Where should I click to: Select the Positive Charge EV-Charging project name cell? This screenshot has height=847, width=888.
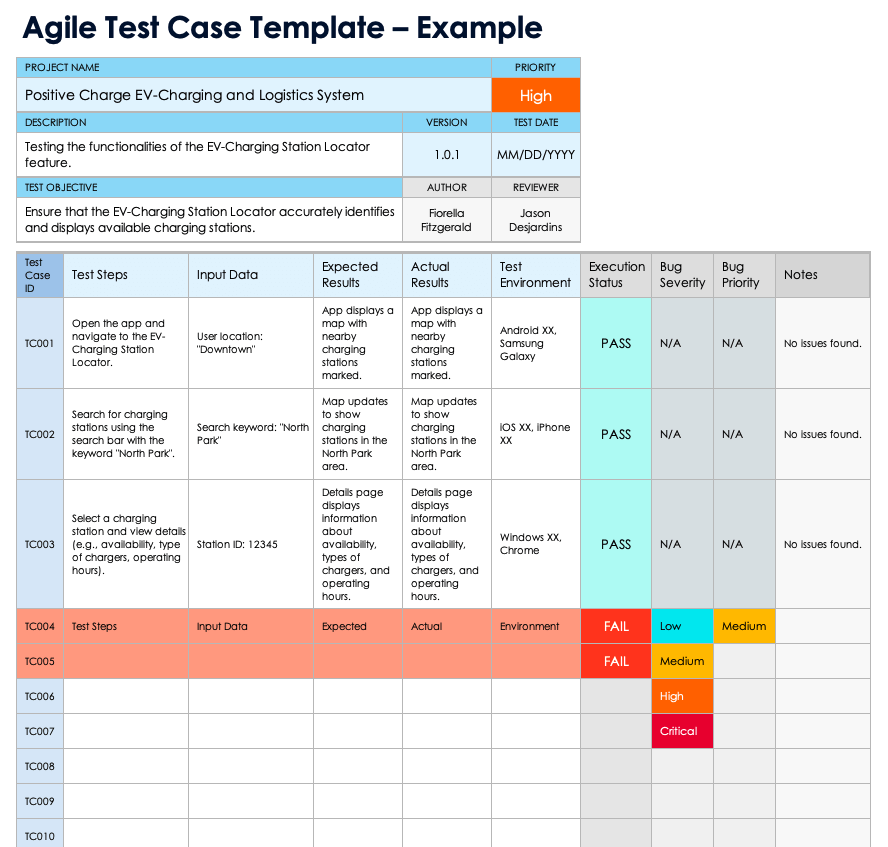click(254, 96)
